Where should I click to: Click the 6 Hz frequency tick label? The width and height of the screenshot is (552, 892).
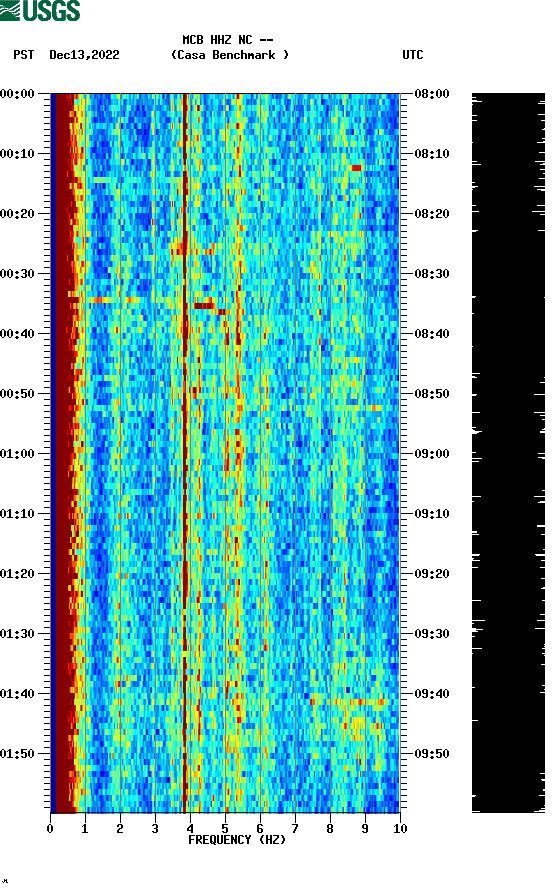[260, 828]
